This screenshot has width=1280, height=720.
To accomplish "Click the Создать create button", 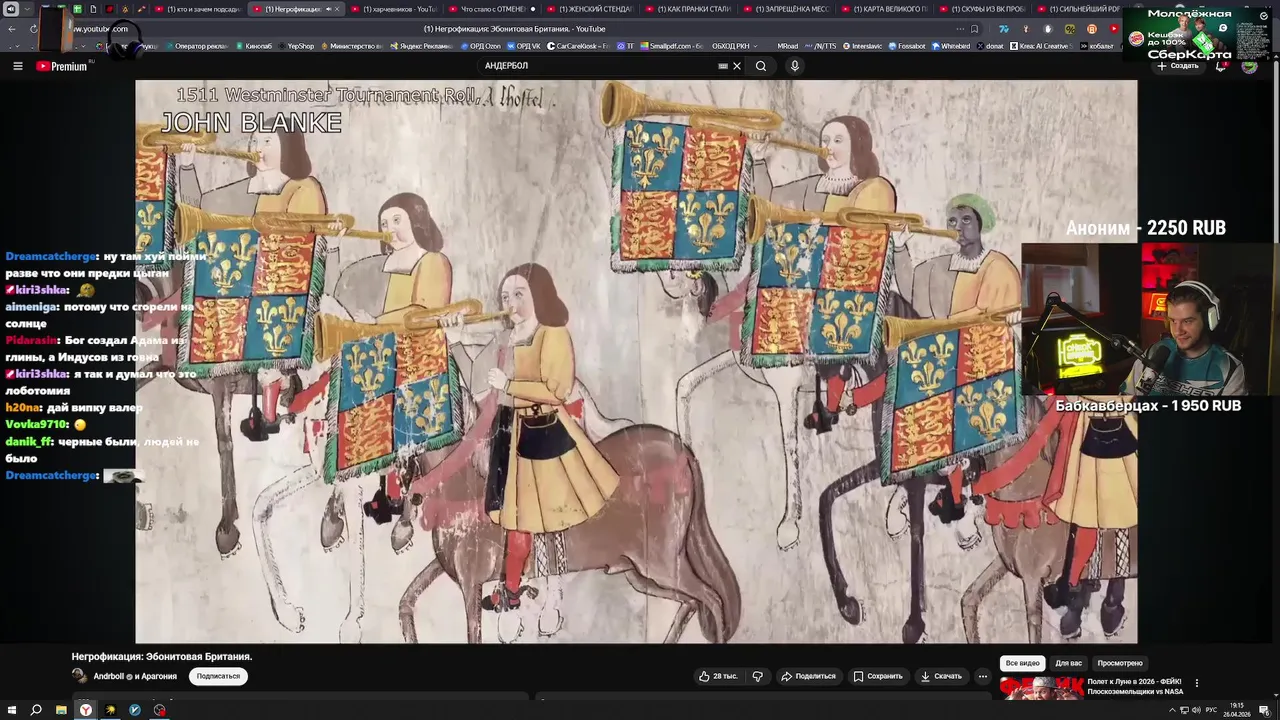I will tap(1177, 66).
